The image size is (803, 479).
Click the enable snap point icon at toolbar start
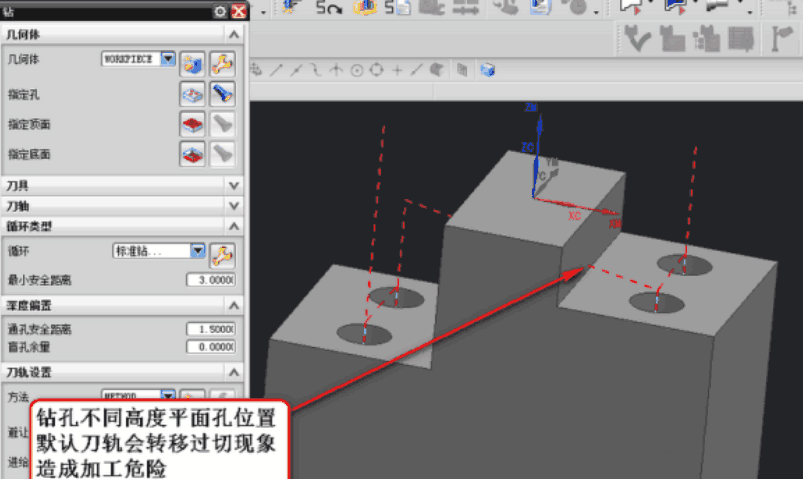257,70
